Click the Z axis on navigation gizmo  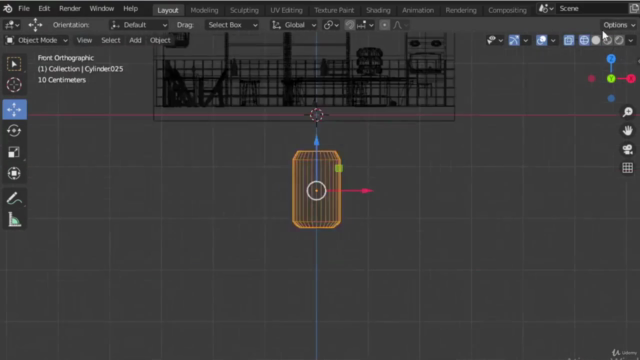pos(611,59)
